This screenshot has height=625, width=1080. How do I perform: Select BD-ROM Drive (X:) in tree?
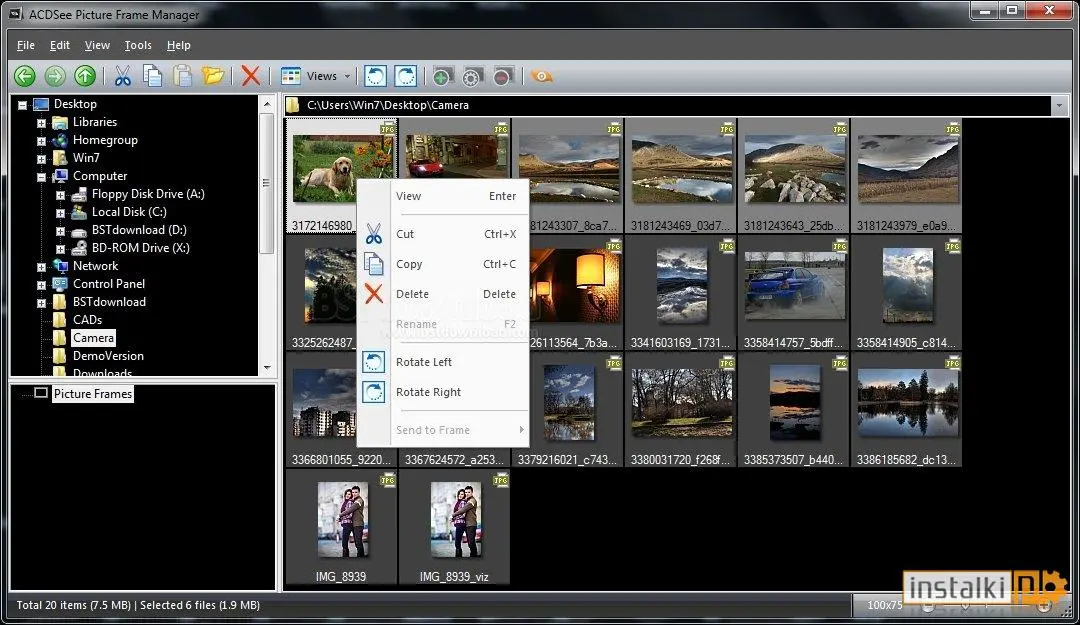tap(141, 248)
